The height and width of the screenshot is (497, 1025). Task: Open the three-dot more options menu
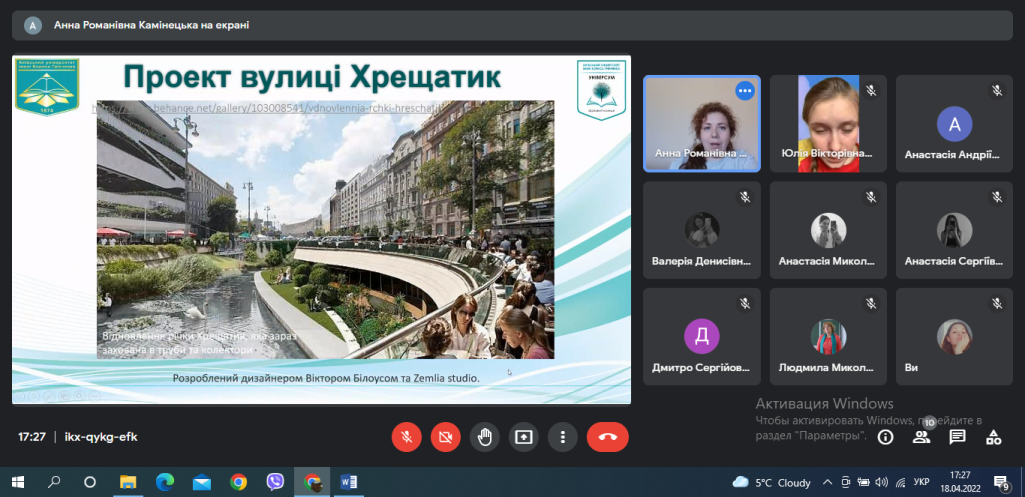coord(563,437)
